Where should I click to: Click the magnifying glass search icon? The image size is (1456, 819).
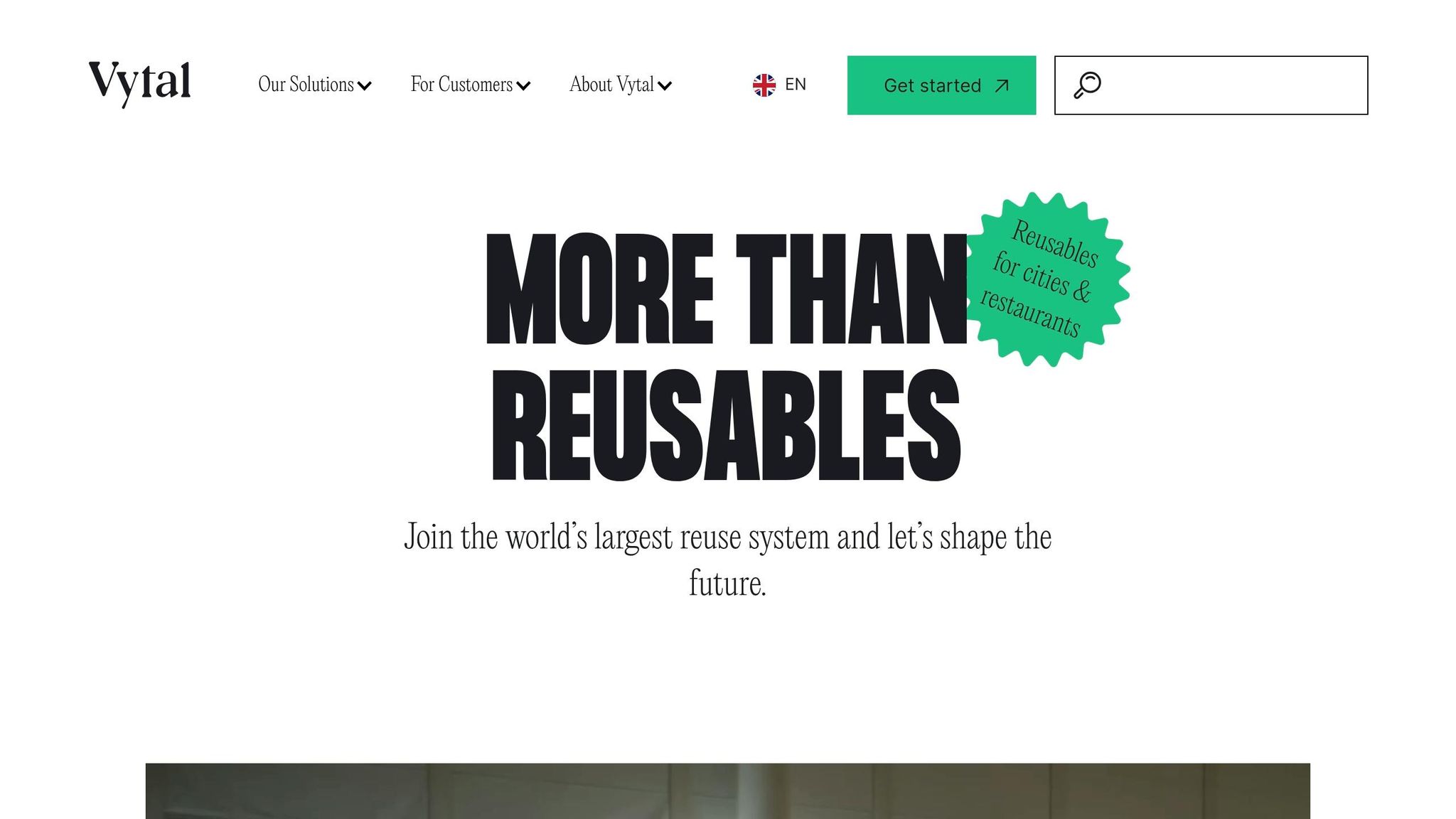click(1087, 85)
